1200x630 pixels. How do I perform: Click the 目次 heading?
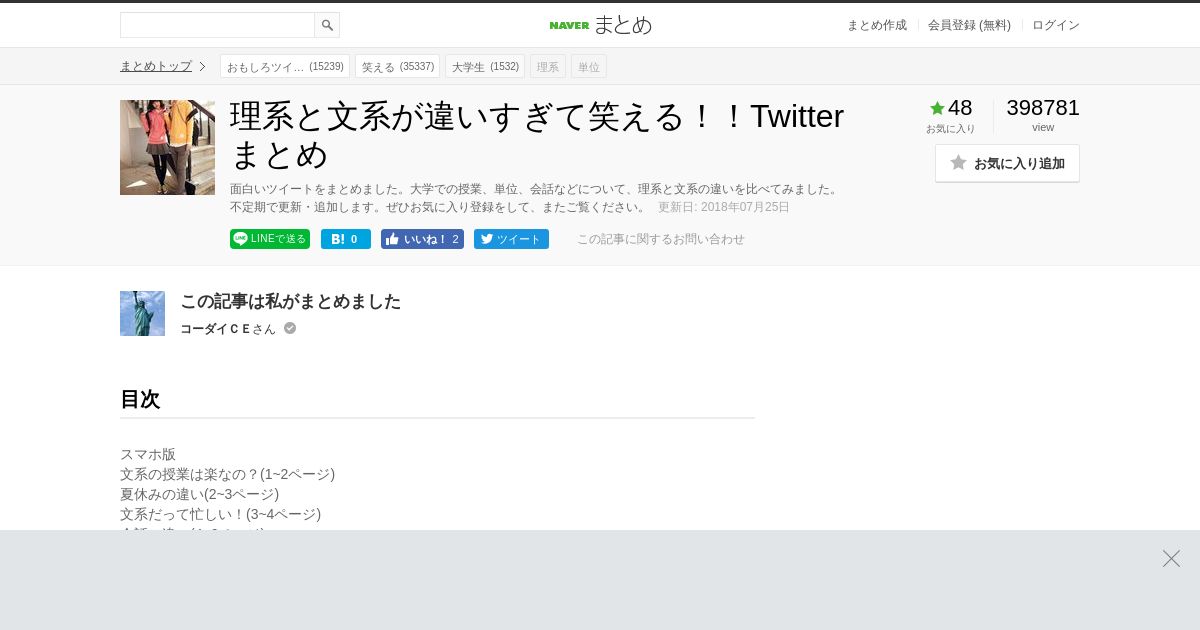point(140,399)
